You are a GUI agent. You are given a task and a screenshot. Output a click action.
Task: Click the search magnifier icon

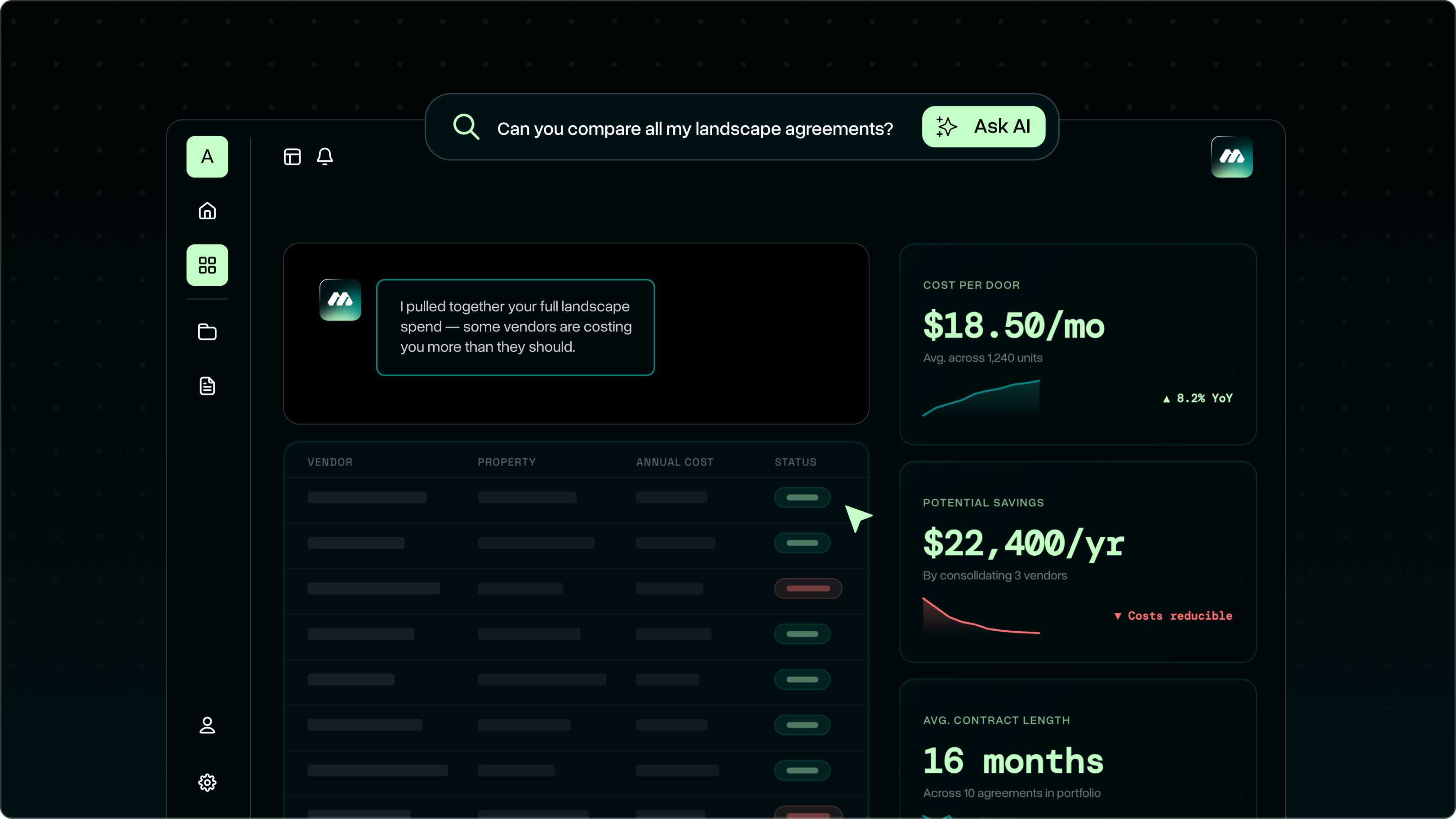(466, 127)
